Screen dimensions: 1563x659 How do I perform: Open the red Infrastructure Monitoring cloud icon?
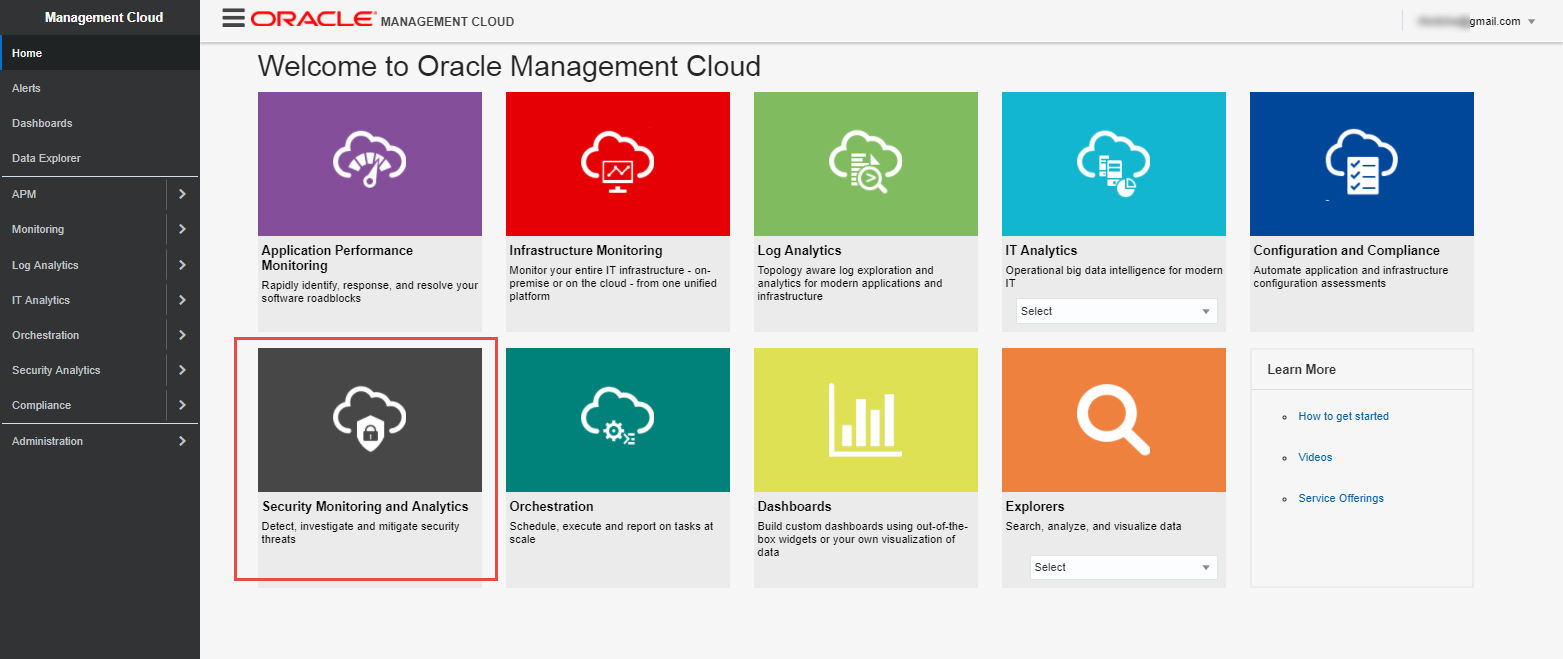point(618,163)
